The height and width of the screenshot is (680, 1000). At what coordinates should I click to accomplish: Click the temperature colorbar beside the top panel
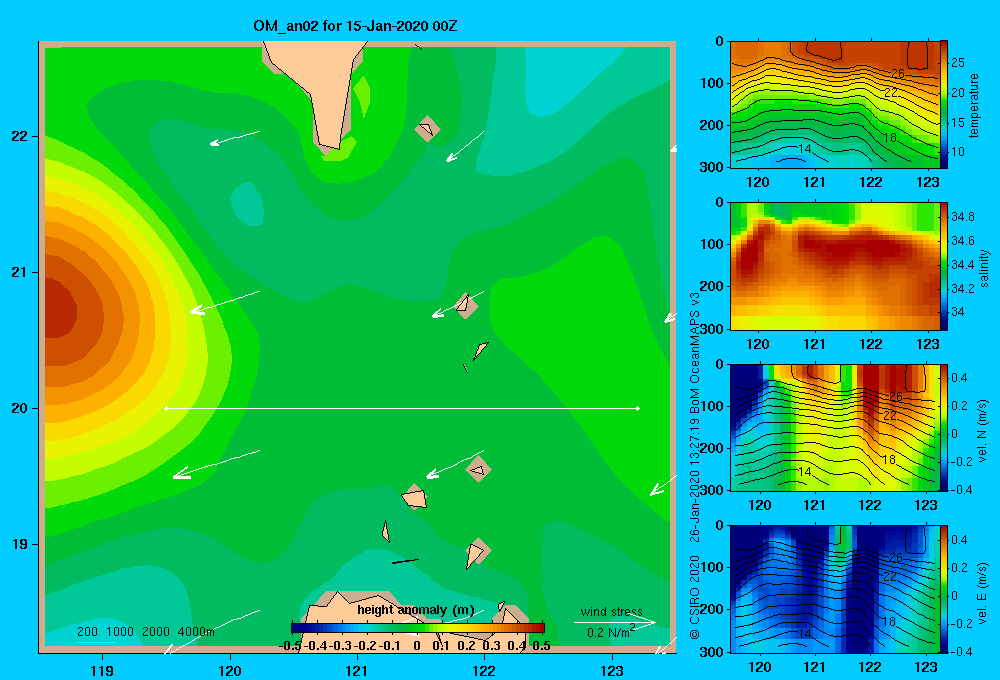tap(944, 105)
